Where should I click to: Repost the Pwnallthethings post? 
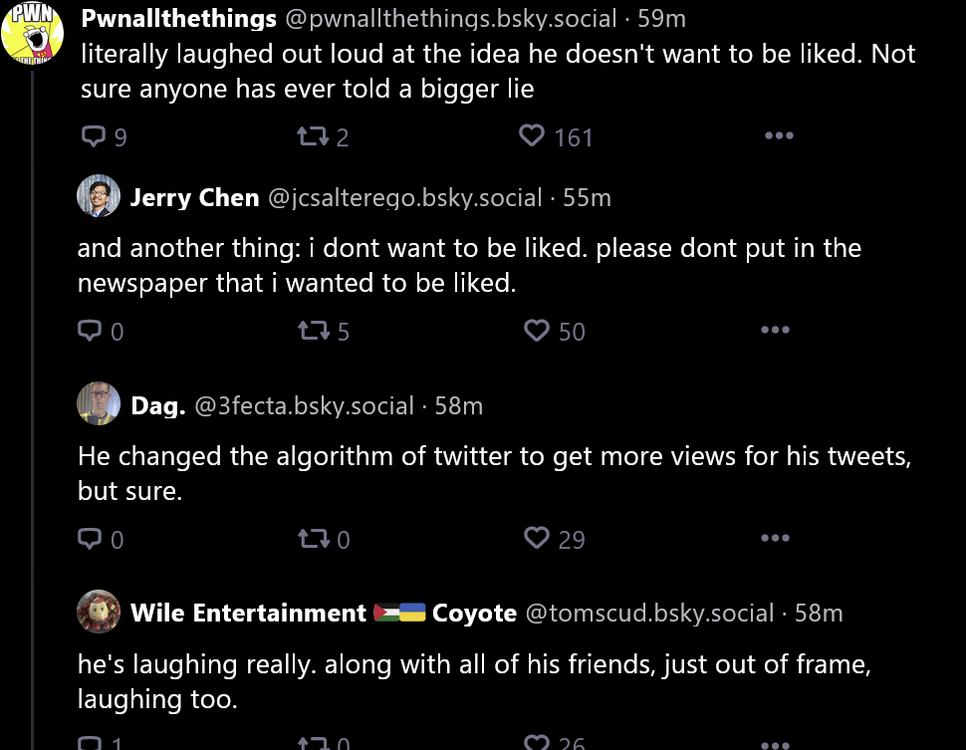[x=312, y=136]
